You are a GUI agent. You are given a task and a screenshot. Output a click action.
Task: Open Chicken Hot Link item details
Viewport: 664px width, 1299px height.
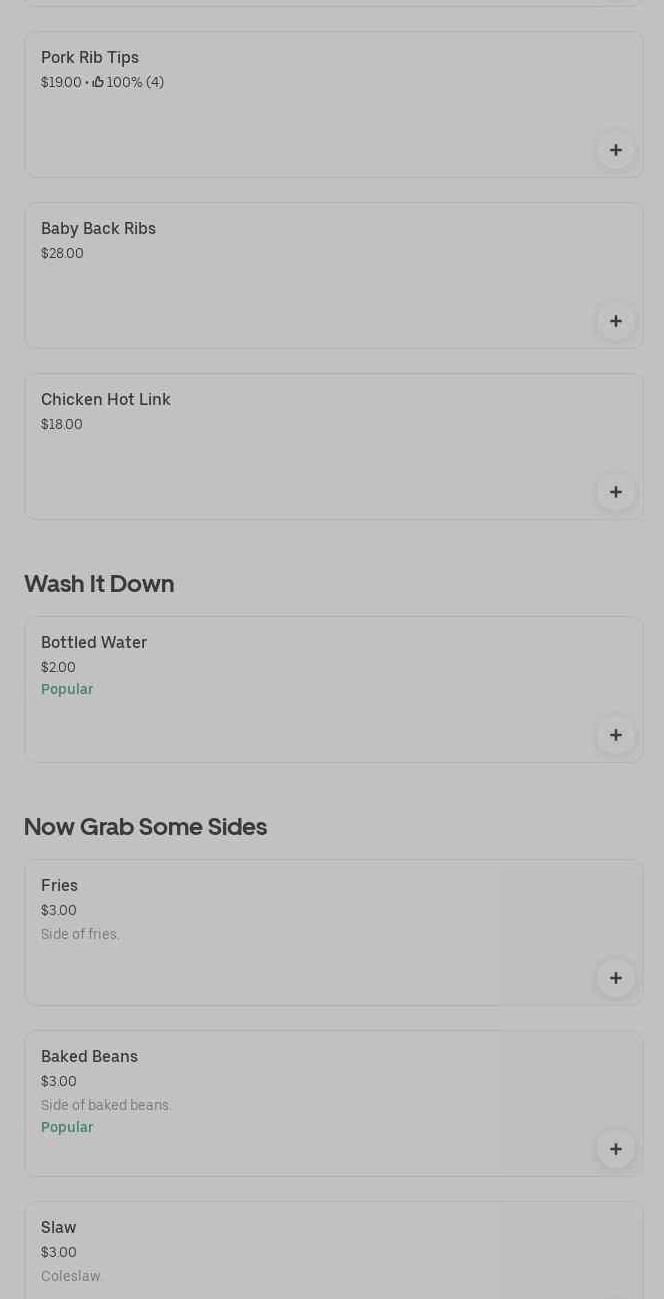coord(106,400)
